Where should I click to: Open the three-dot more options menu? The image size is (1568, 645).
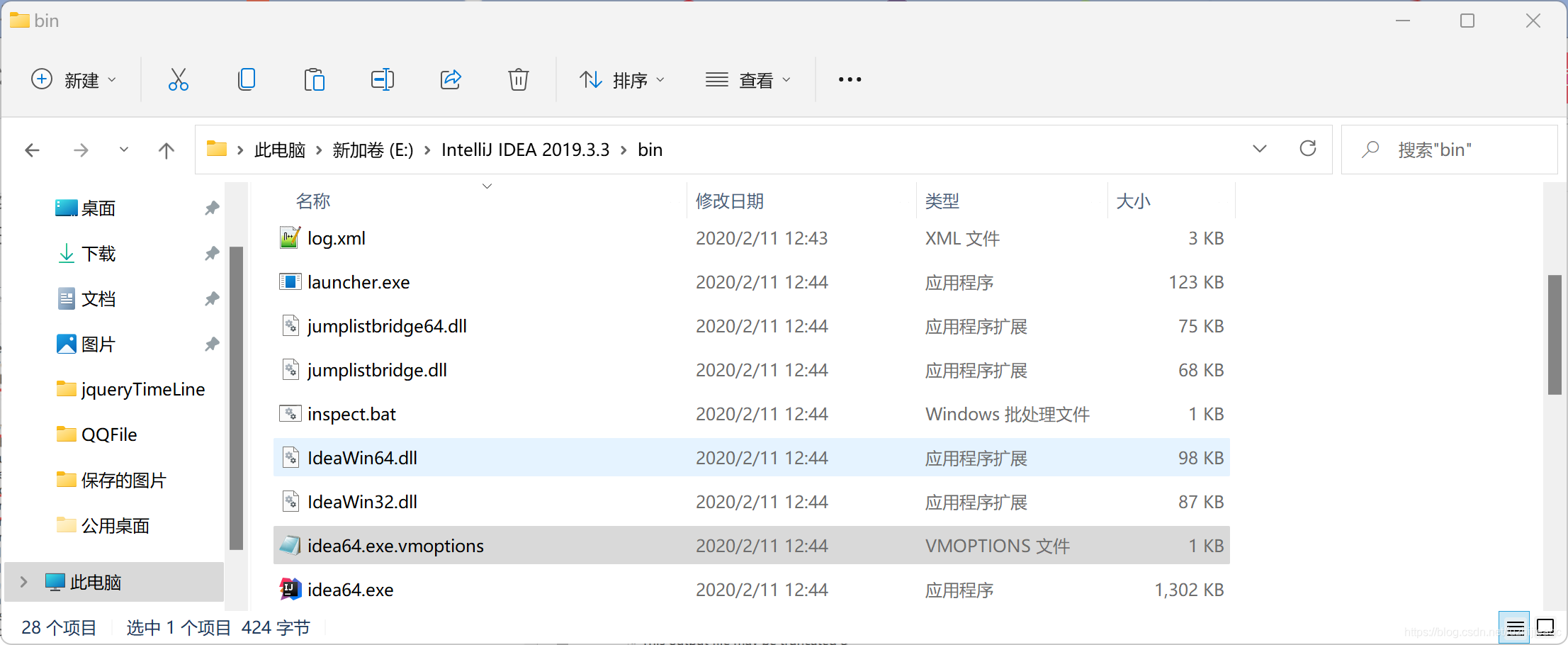pyautogui.click(x=850, y=79)
